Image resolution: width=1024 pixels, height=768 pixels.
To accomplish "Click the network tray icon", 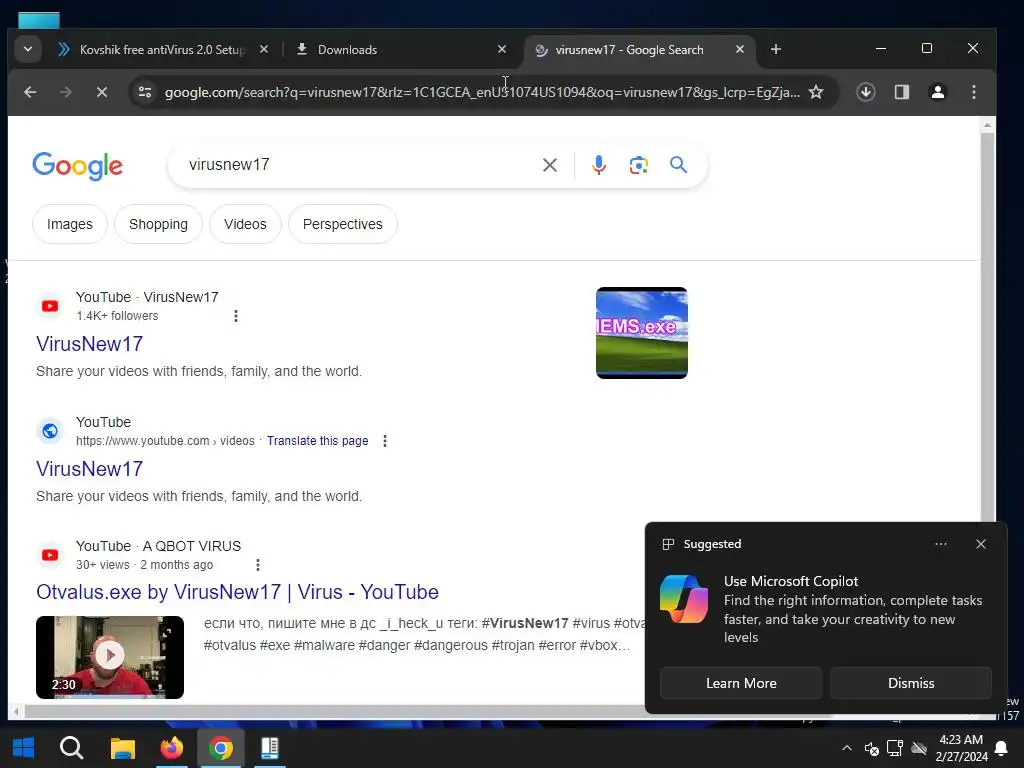I will (x=895, y=748).
